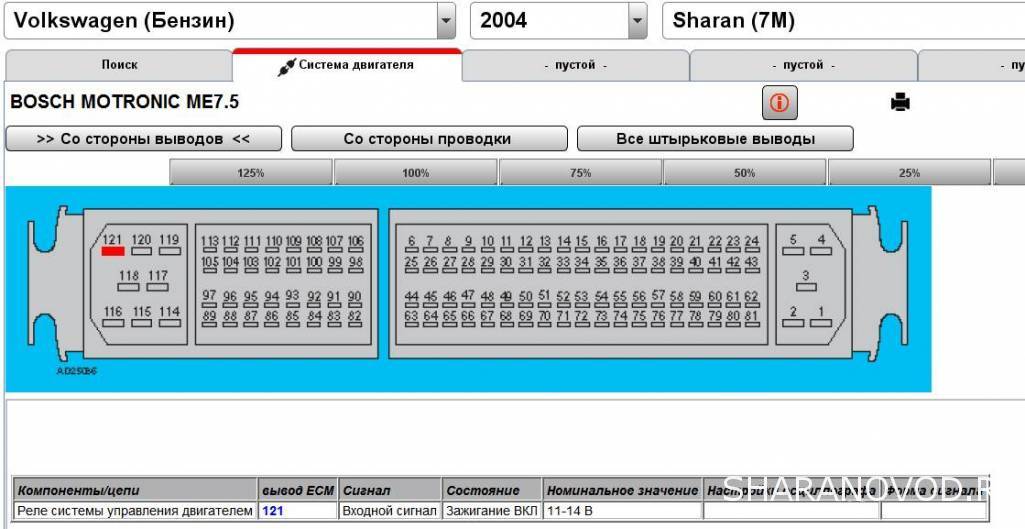This screenshot has height=529, width=1025.
Task: Select pin 1 in right connector block
Action: tap(821, 323)
